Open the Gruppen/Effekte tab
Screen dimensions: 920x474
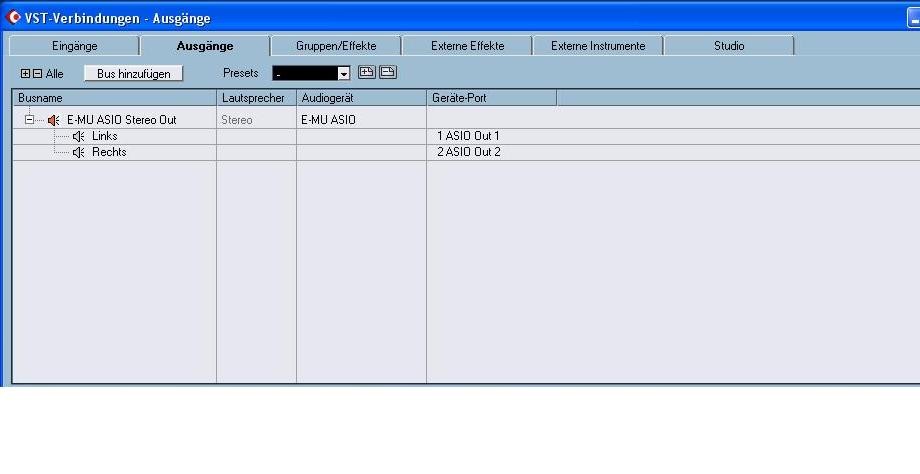click(x=336, y=46)
